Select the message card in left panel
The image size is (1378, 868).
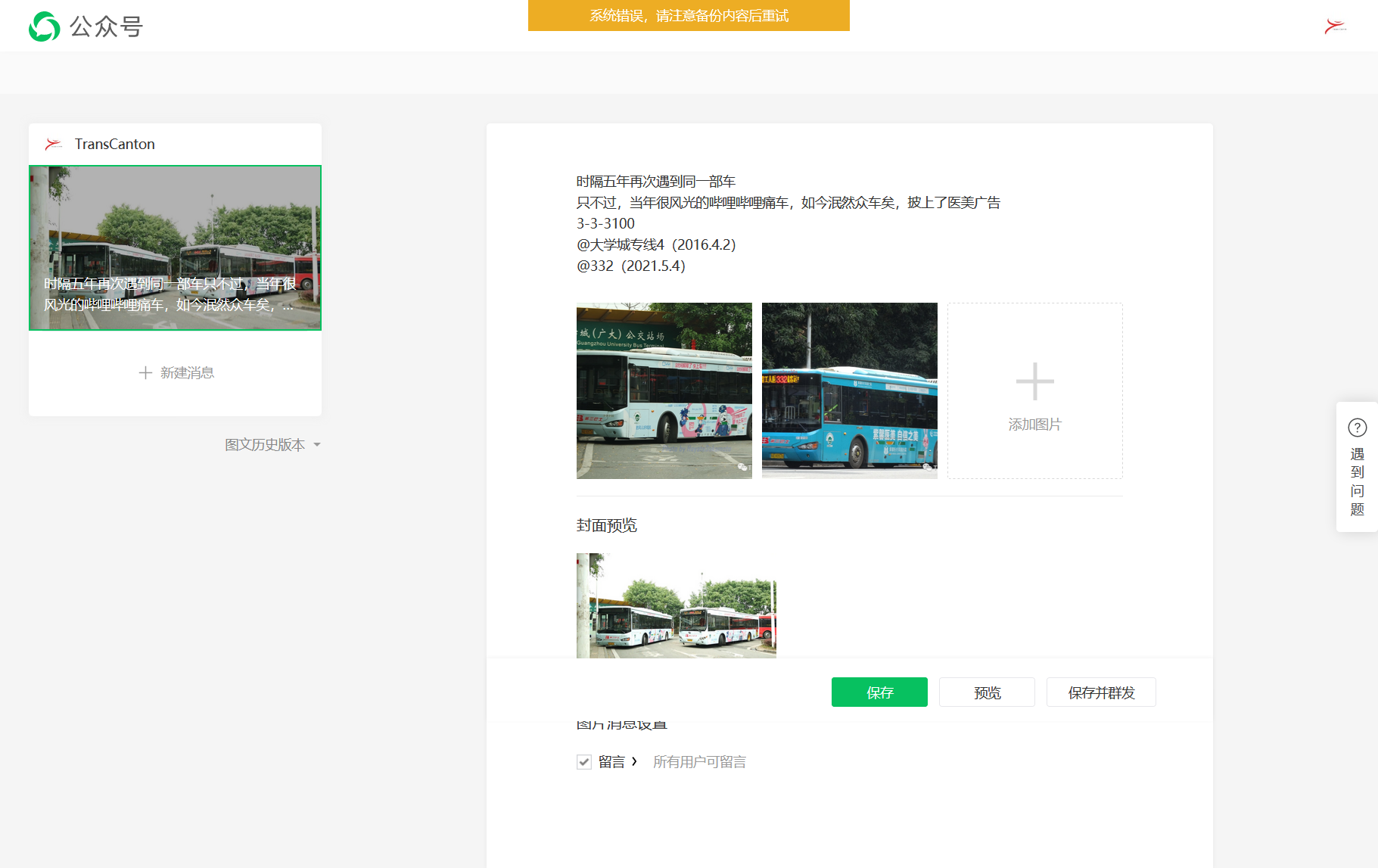coord(175,247)
